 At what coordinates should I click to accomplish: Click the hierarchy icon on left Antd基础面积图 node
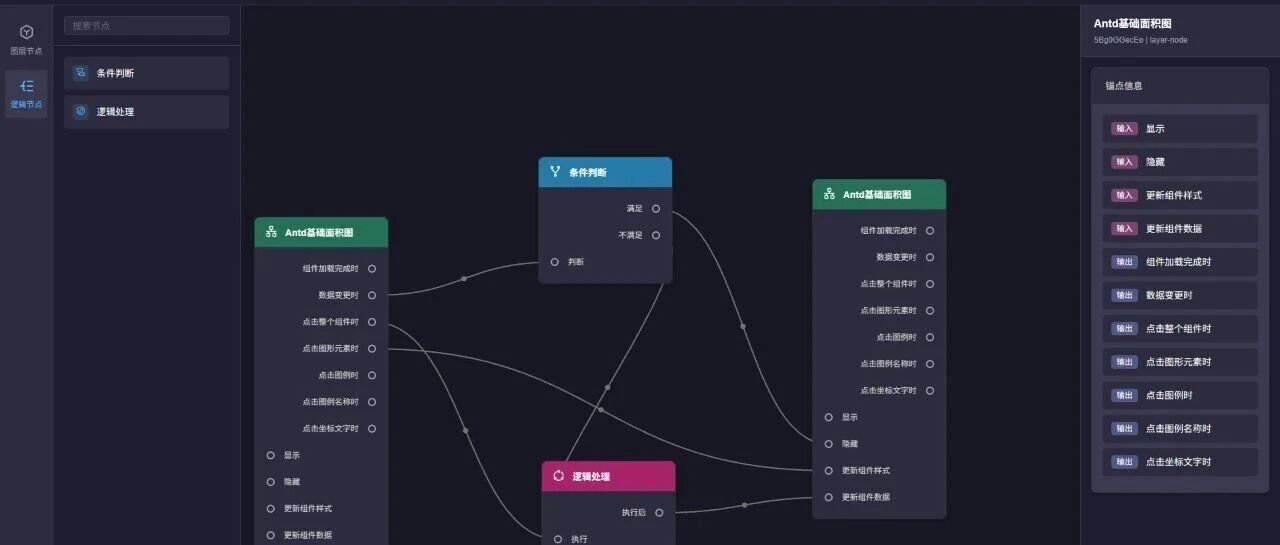[x=271, y=232]
